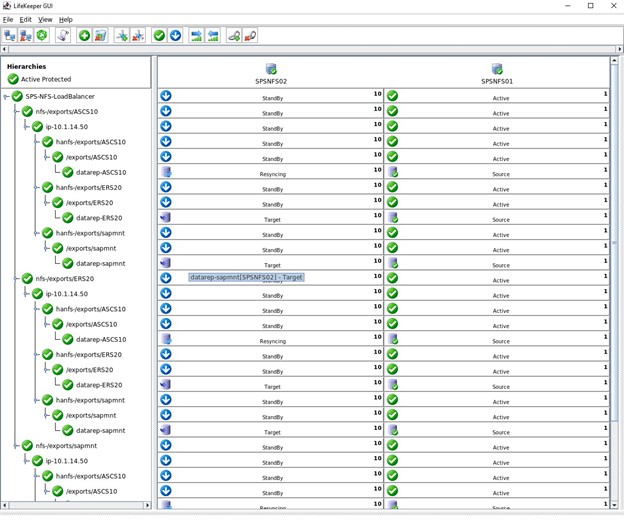
Task: Click the Remove Dependency chain icon
Action: click(x=250, y=35)
